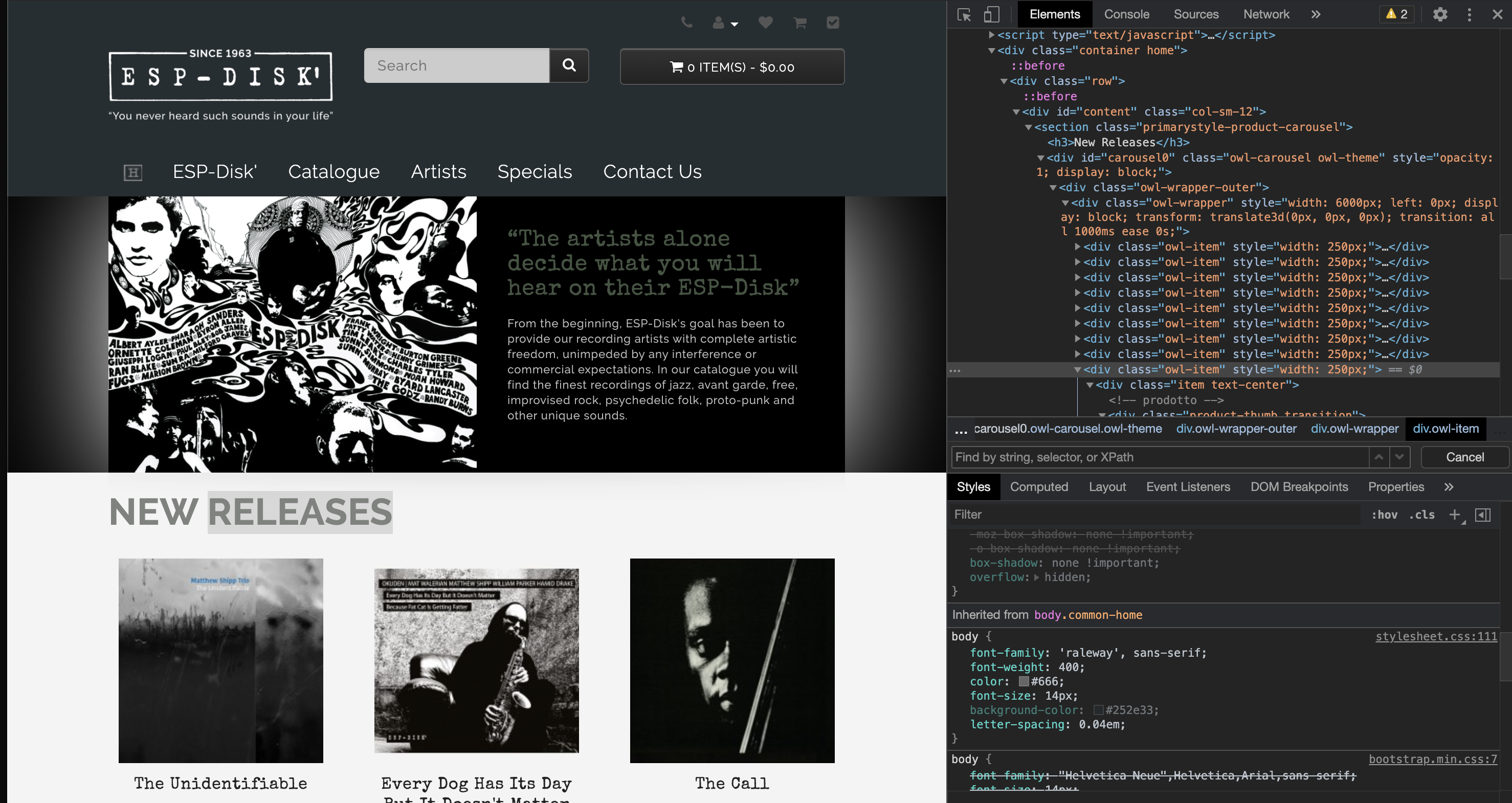1512x803 pixels.
Task: Switch to the Console tab
Action: tap(1126, 14)
